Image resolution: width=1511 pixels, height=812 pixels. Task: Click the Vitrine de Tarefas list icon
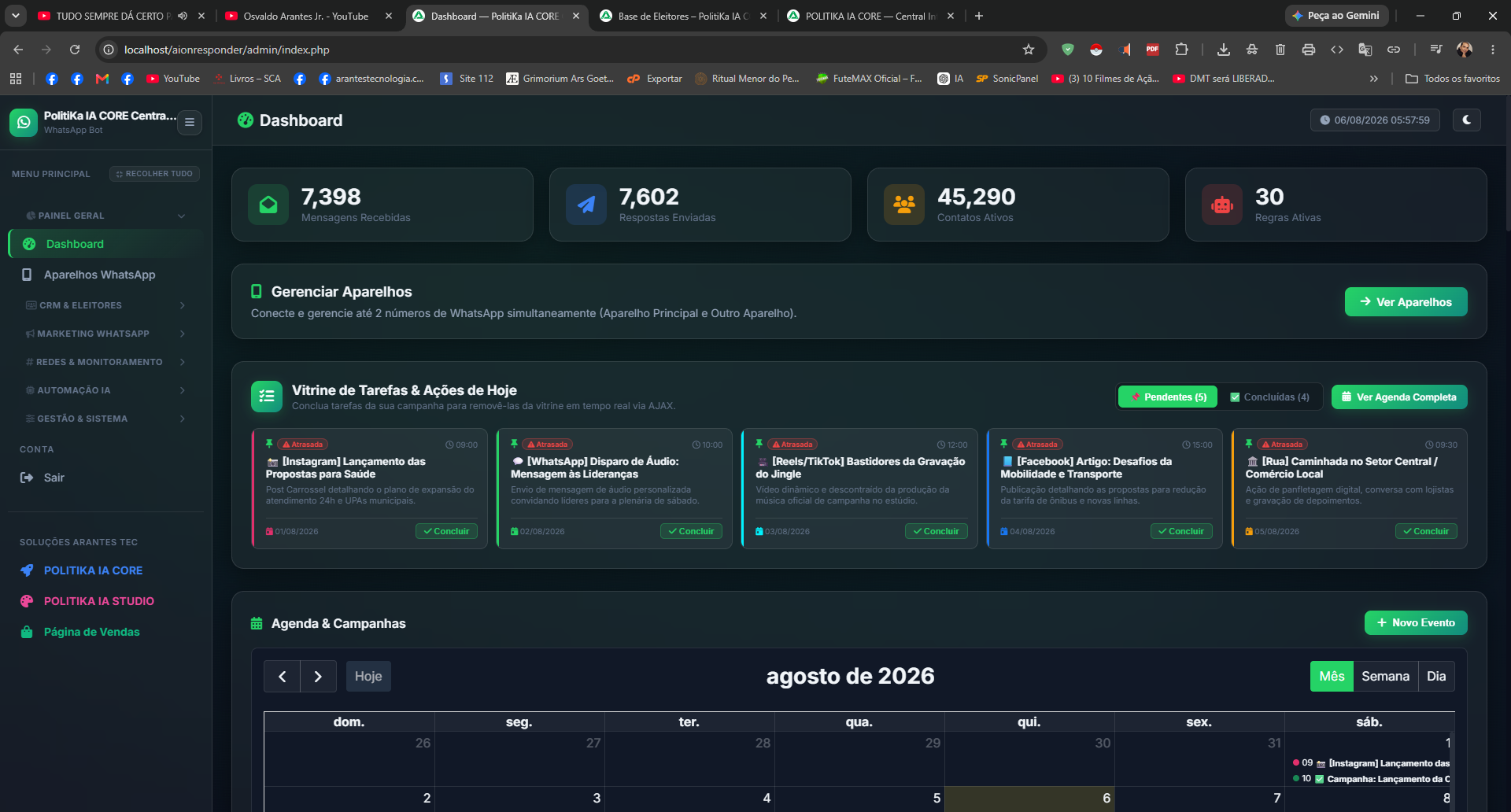[267, 397]
